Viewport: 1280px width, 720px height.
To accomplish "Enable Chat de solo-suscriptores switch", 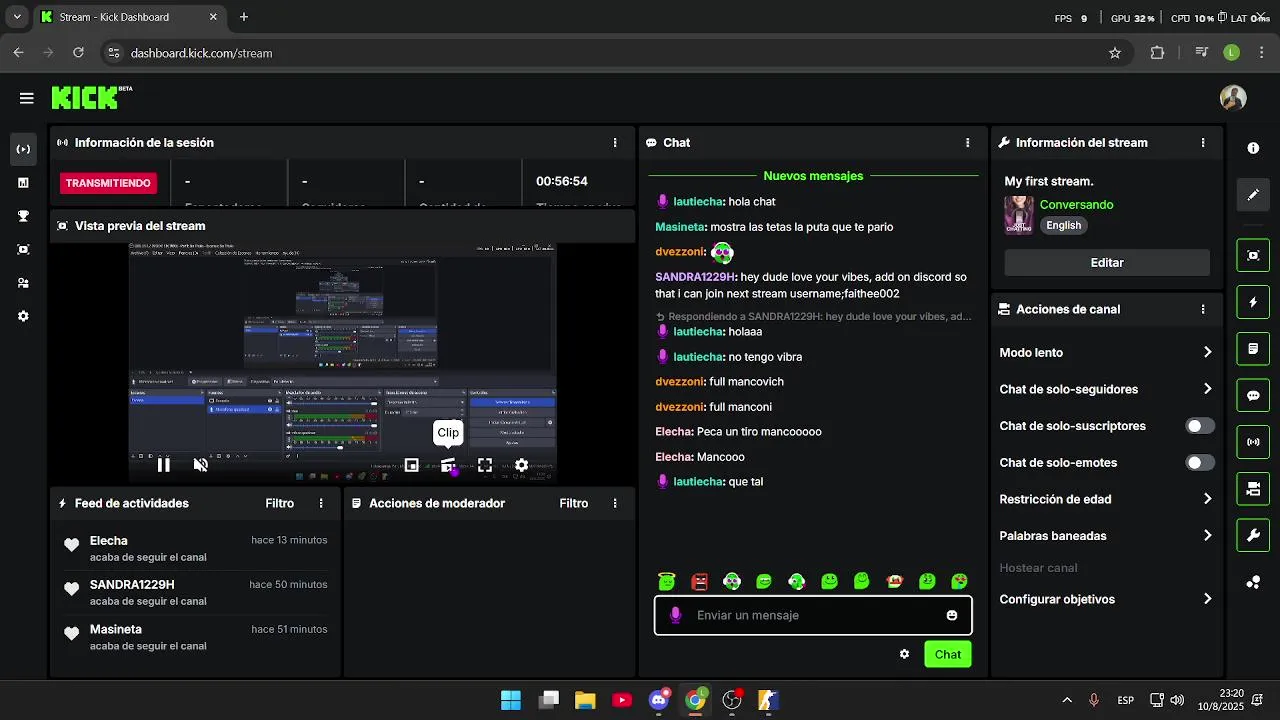I will [x=1200, y=426].
